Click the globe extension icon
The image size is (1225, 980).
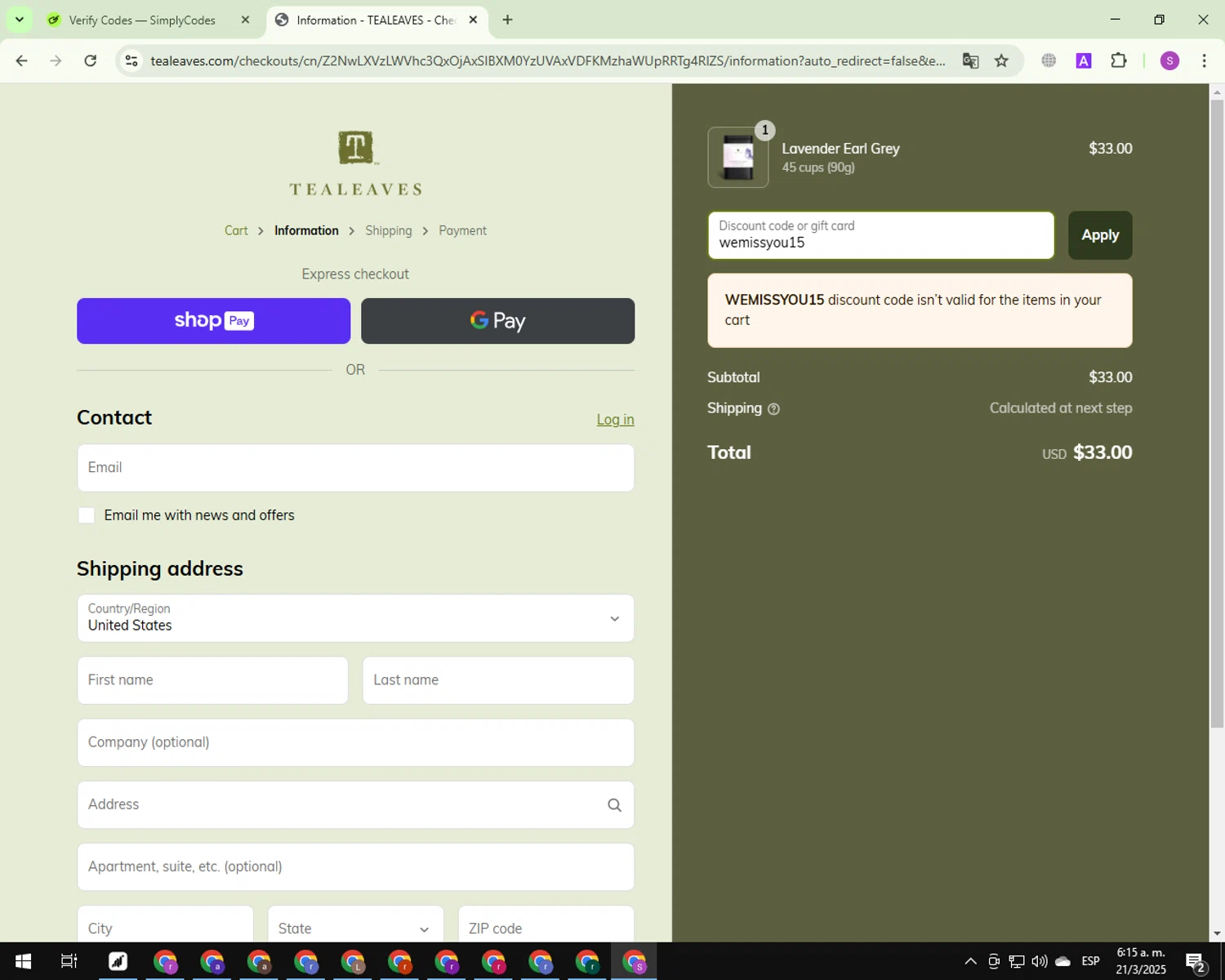(1049, 60)
